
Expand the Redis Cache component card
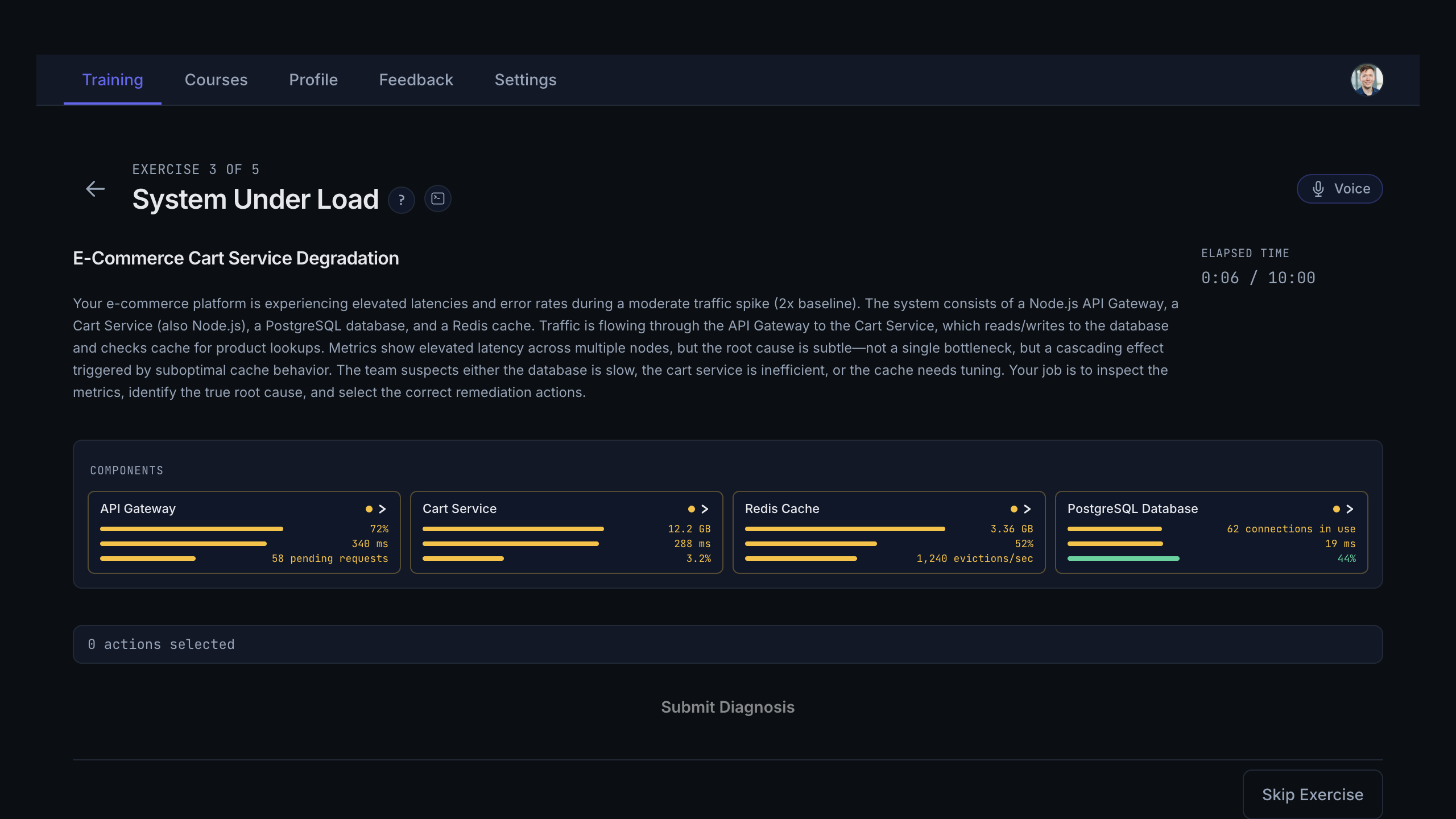(x=1028, y=509)
